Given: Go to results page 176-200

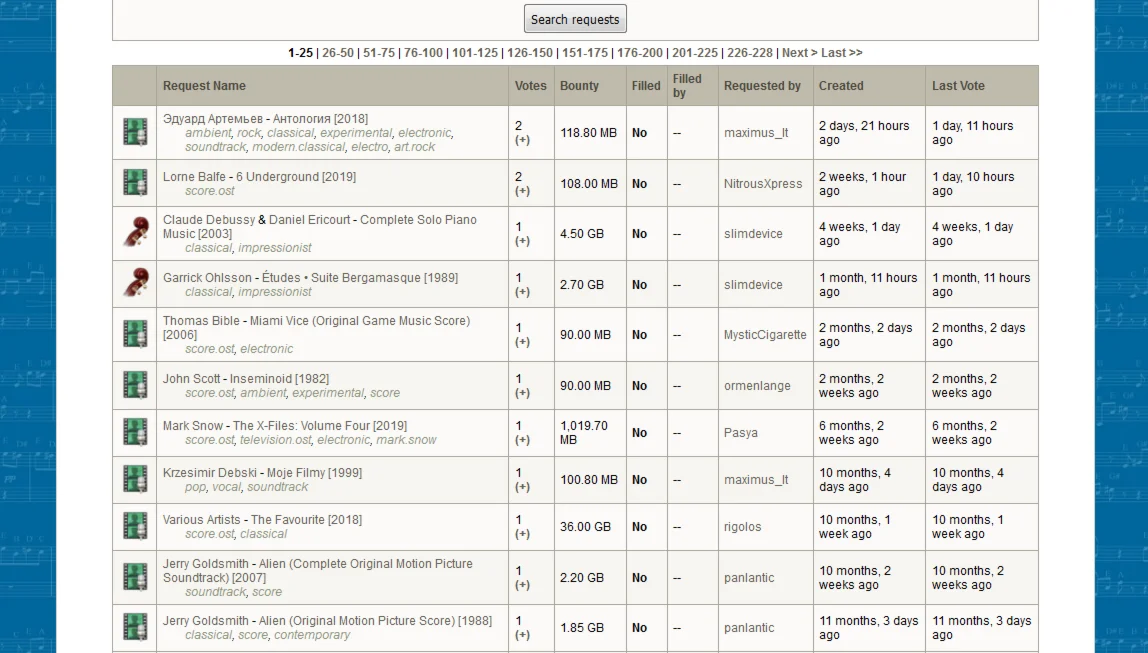Looking at the screenshot, I should [639, 53].
